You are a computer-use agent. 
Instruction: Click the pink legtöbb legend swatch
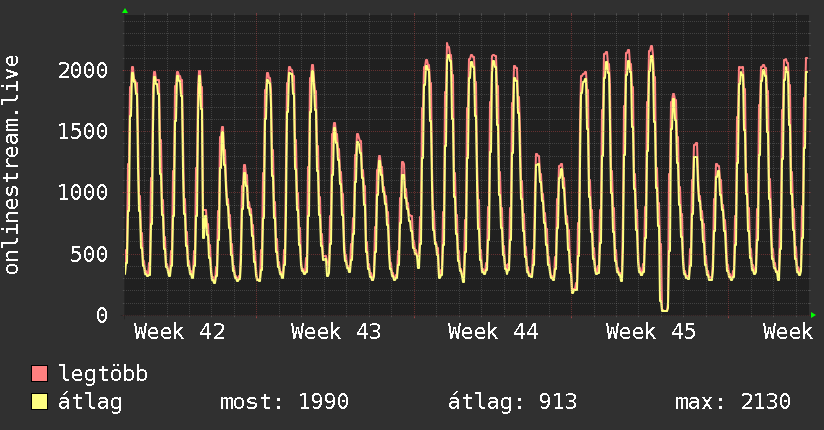39,373
